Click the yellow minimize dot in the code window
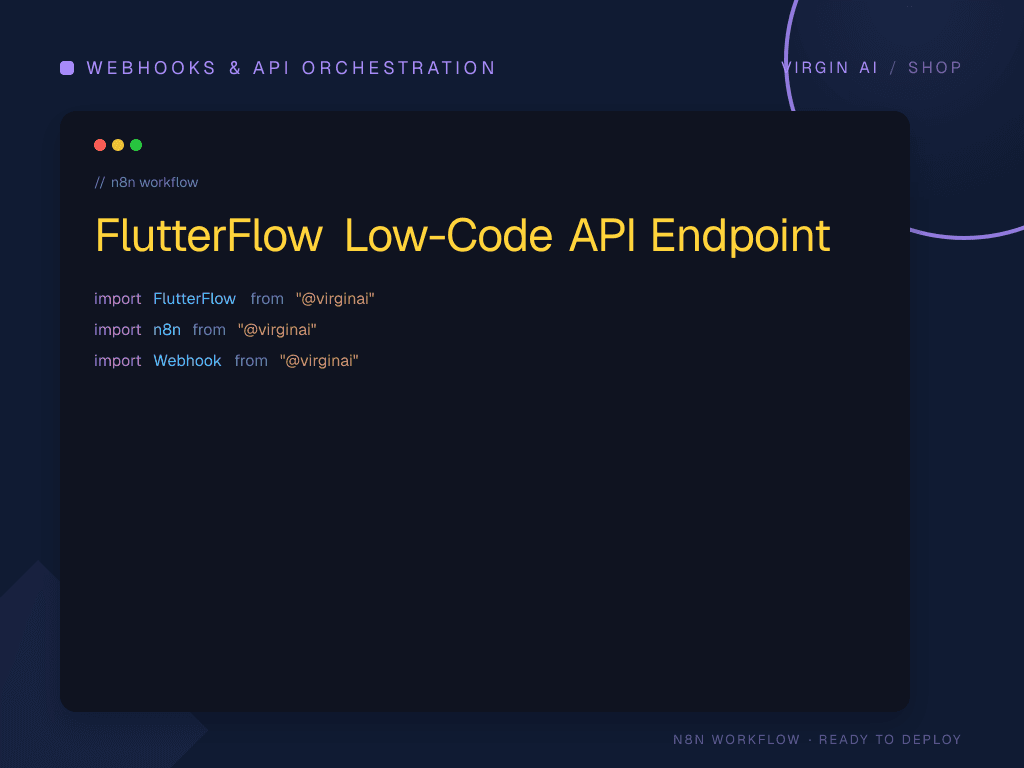The height and width of the screenshot is (768, 1024). [x=118, y=145]
